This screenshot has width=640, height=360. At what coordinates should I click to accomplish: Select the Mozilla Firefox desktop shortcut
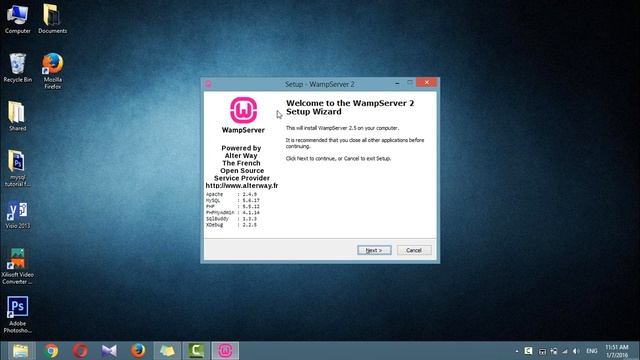[x=52, y=71]
